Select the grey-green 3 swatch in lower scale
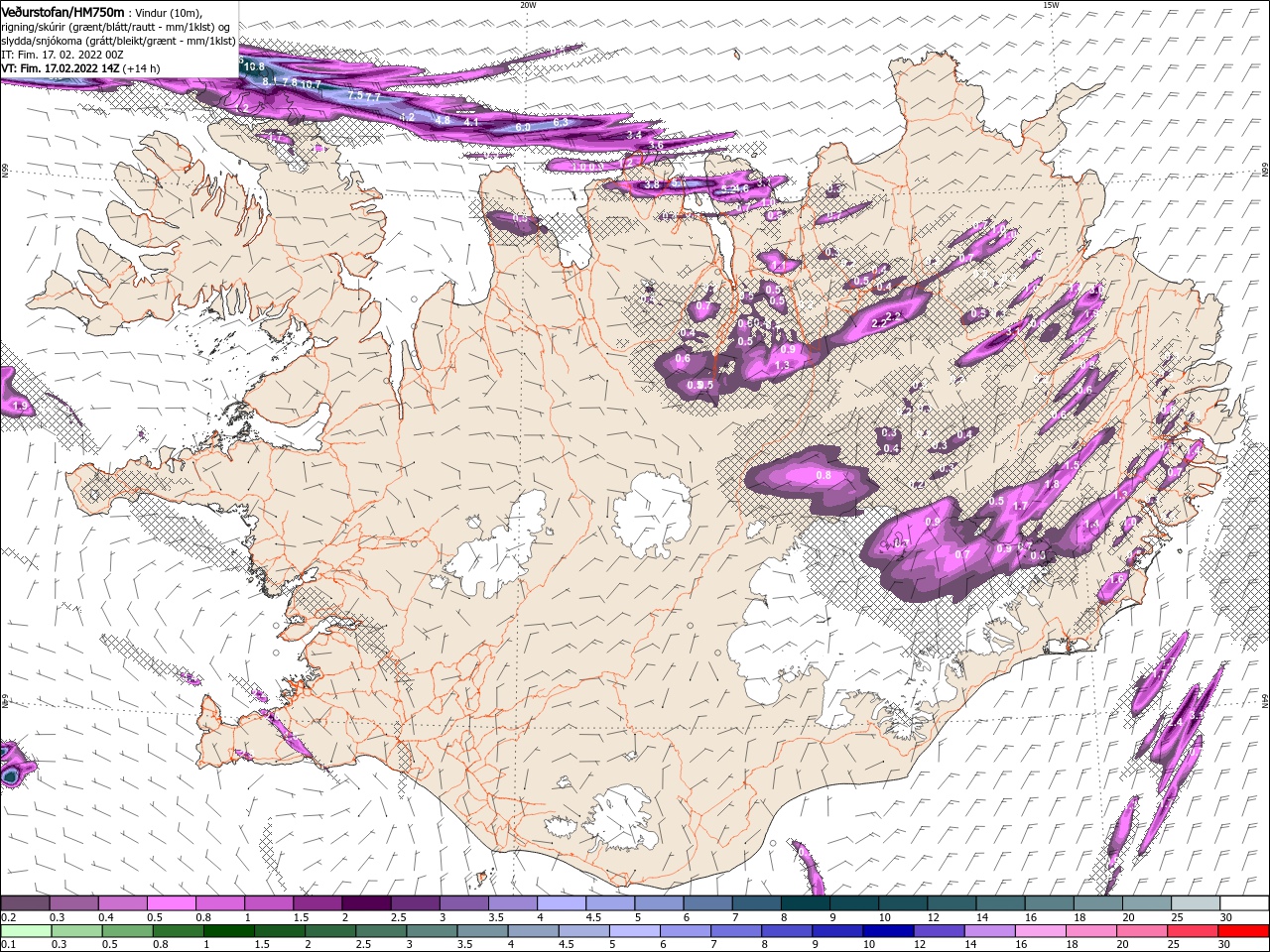 (x=432, y=931)
